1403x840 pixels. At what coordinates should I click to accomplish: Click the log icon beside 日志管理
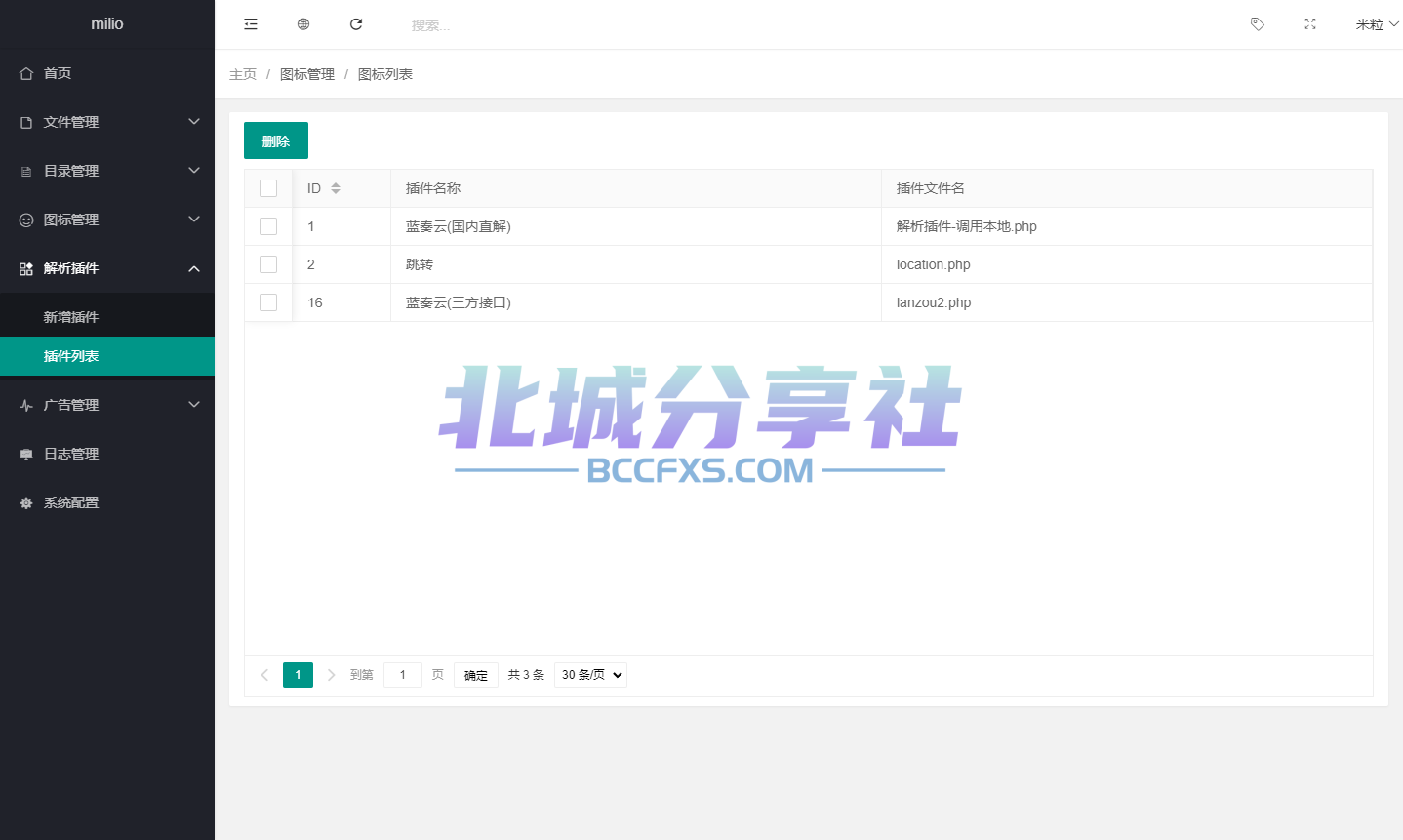[26, 454]
